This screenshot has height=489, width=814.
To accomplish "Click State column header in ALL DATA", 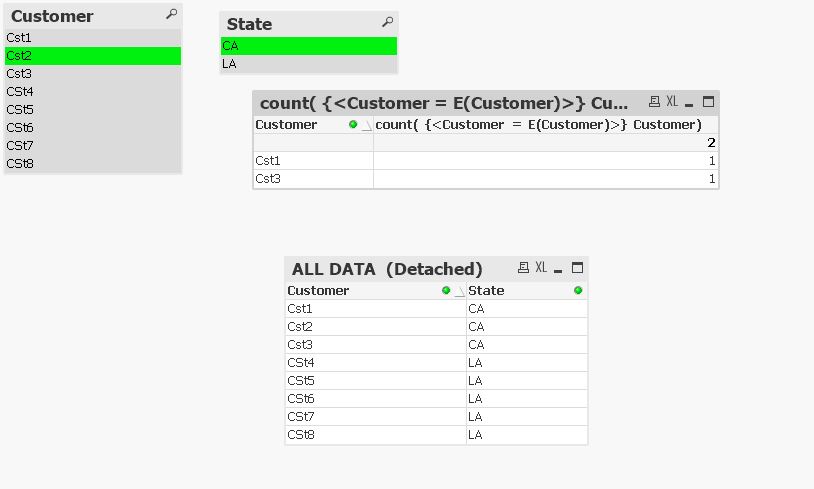I will click(x=487, y=291).
